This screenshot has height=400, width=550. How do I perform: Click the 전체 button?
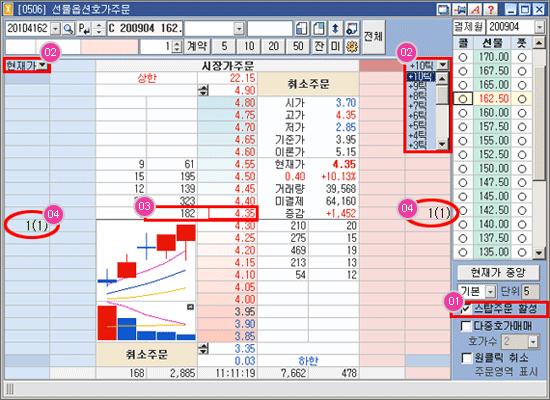[x=374, y=37]
